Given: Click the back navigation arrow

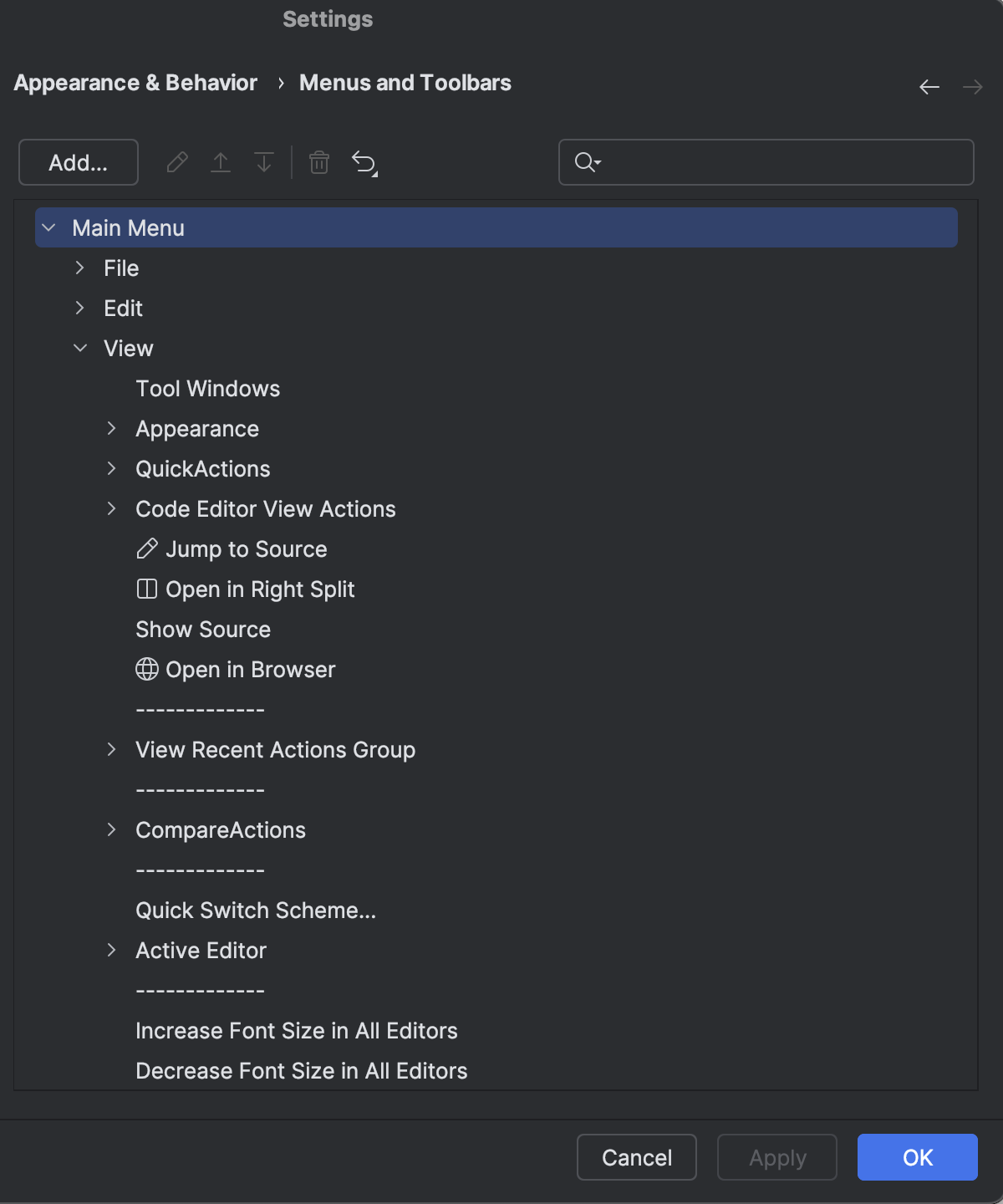Looking at the screenshot, I should [x=928, y=86].
